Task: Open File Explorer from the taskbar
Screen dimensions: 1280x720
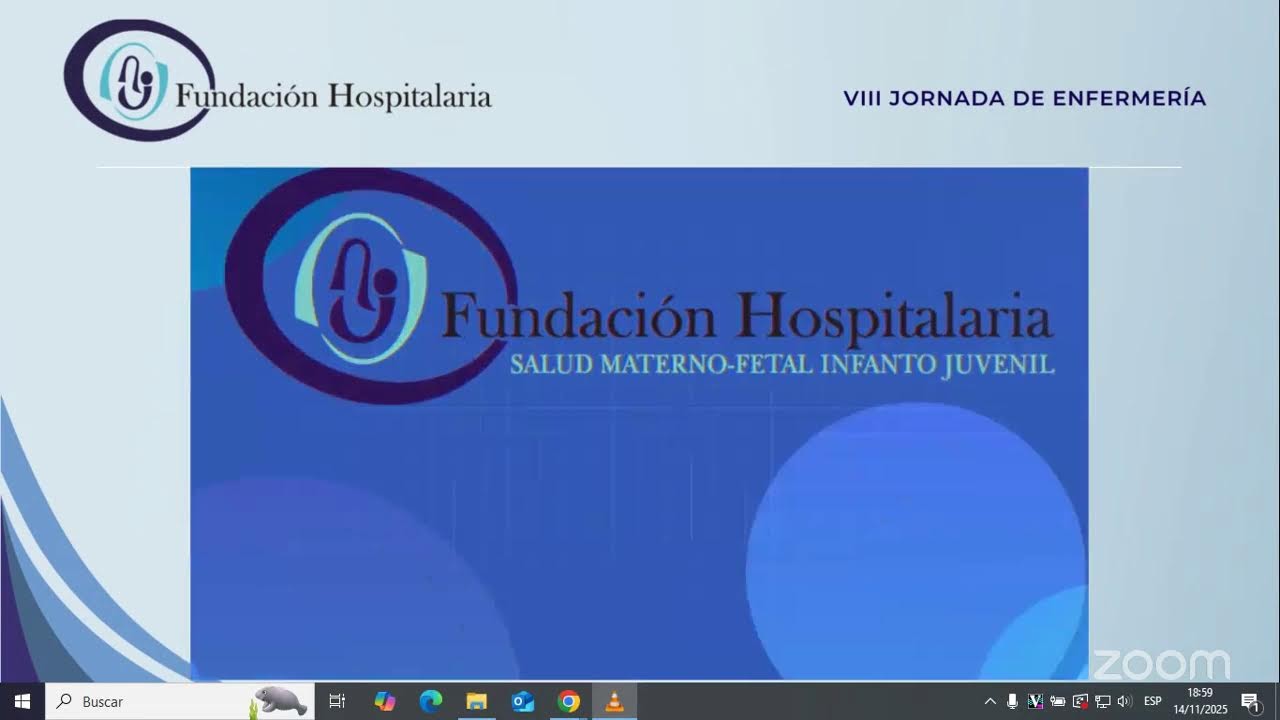Action: tap(477, 701)
